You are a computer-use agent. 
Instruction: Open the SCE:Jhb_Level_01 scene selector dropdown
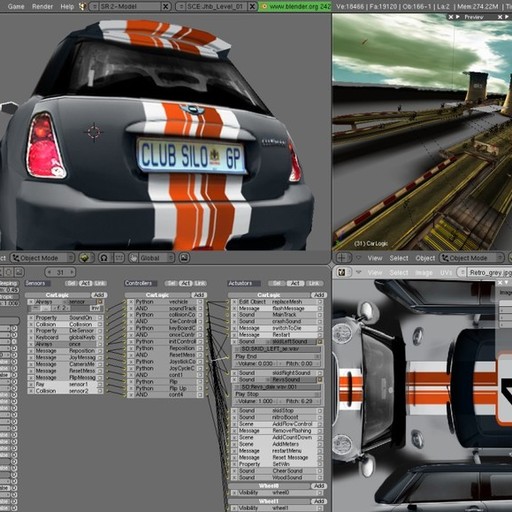coord(180,6)
